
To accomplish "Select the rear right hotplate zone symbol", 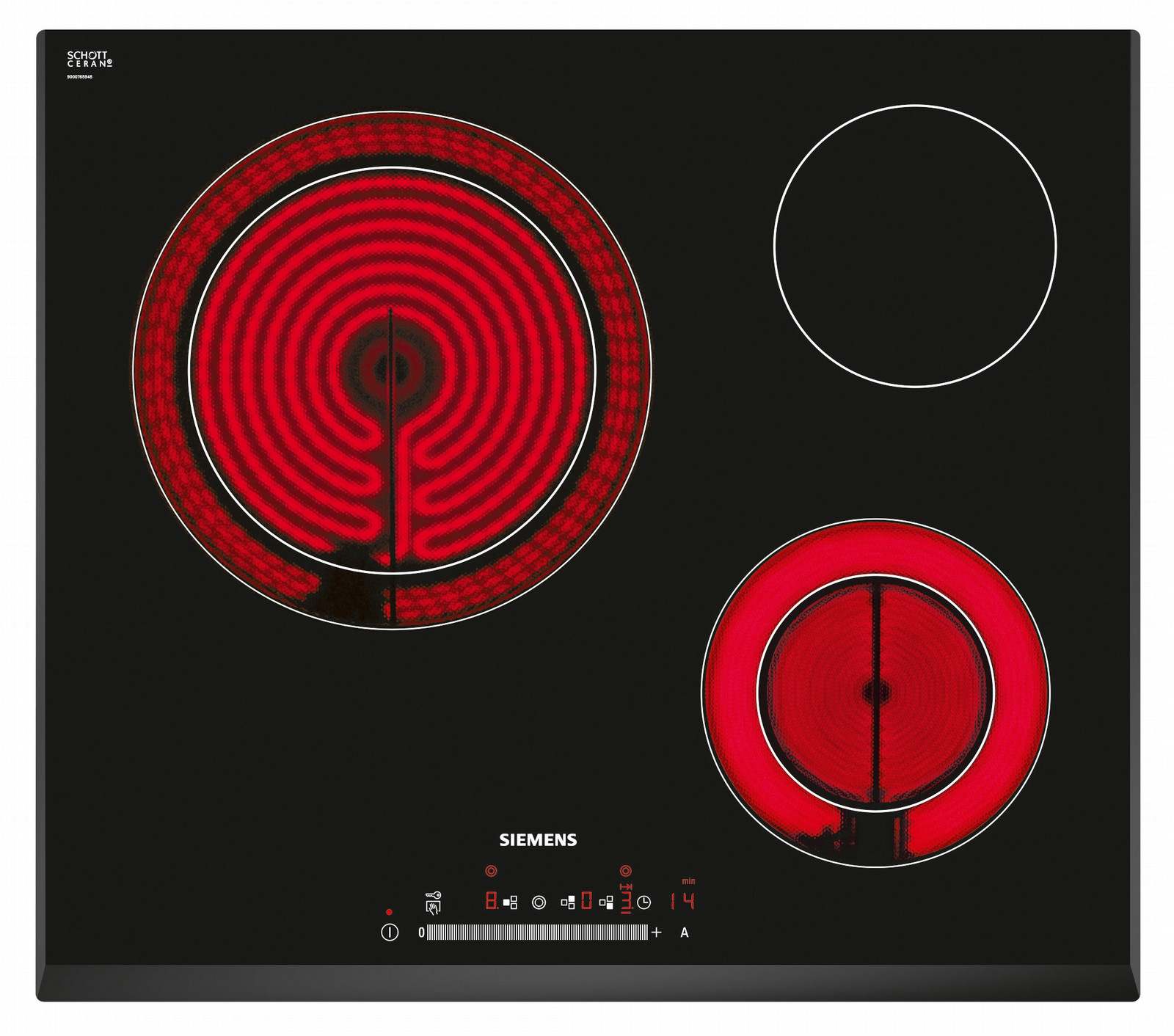I will pyautogui.click(x=567, y=902).
